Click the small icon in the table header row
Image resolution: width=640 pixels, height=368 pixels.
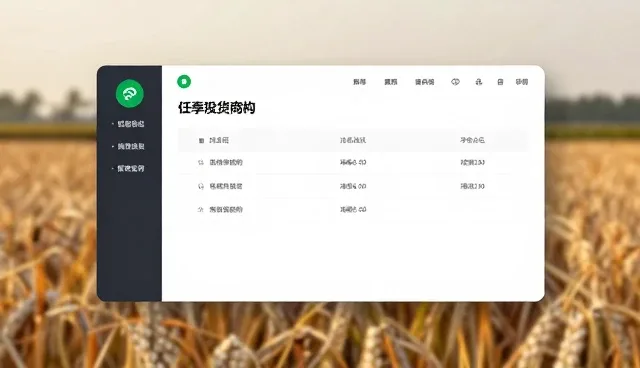[201, 140]
